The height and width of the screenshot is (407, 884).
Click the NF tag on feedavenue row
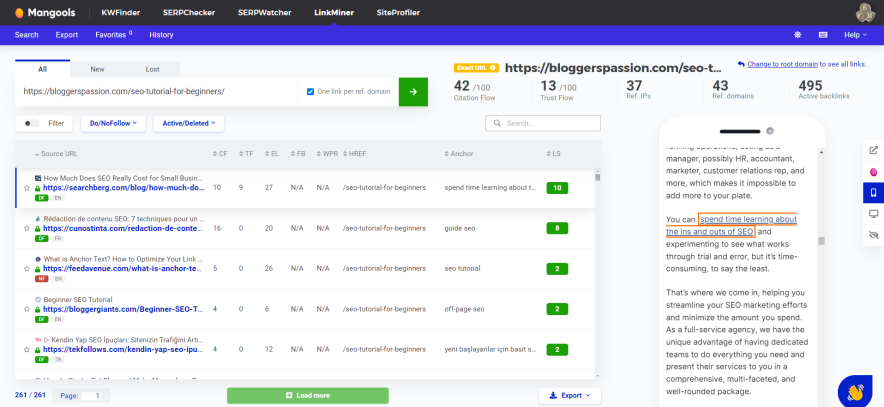[41, 278]
